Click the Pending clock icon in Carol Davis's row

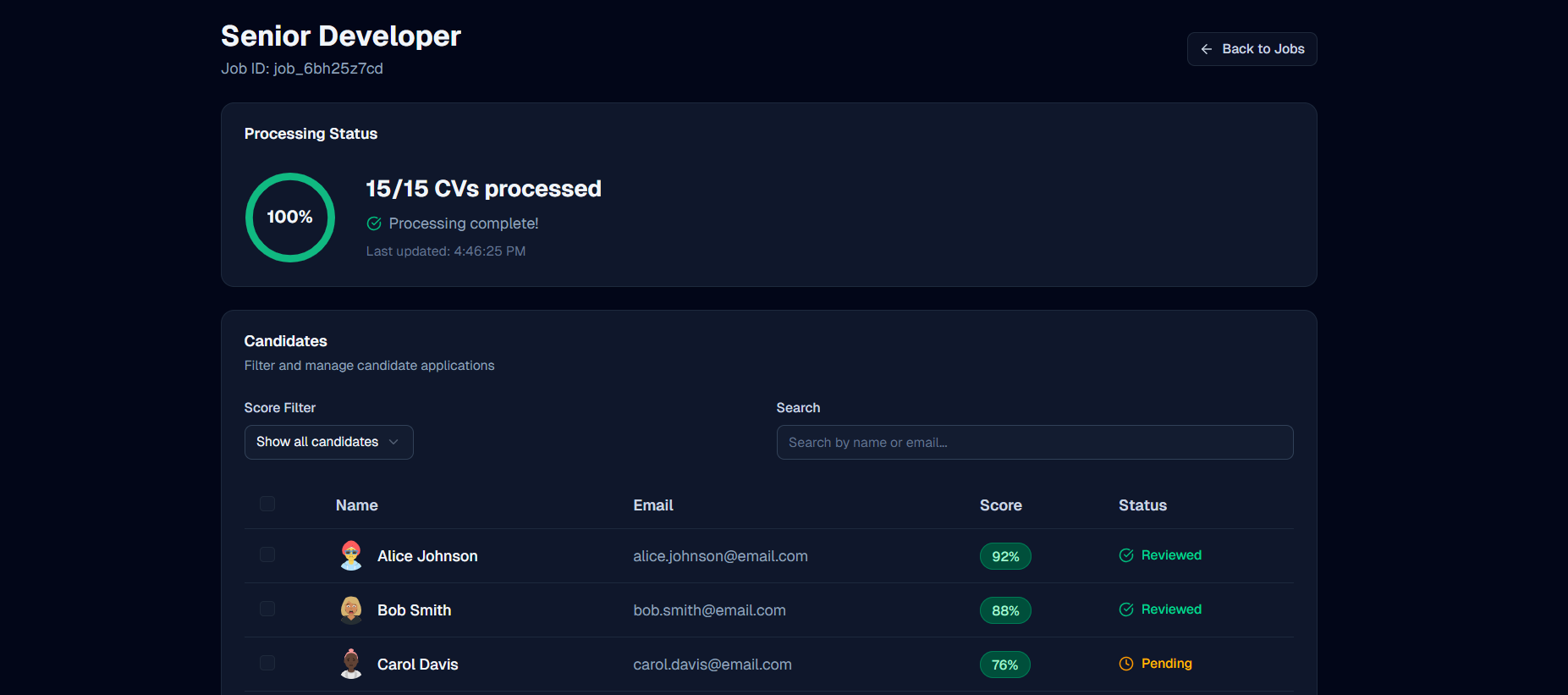pyautogui.click(x=1126, y=664)
